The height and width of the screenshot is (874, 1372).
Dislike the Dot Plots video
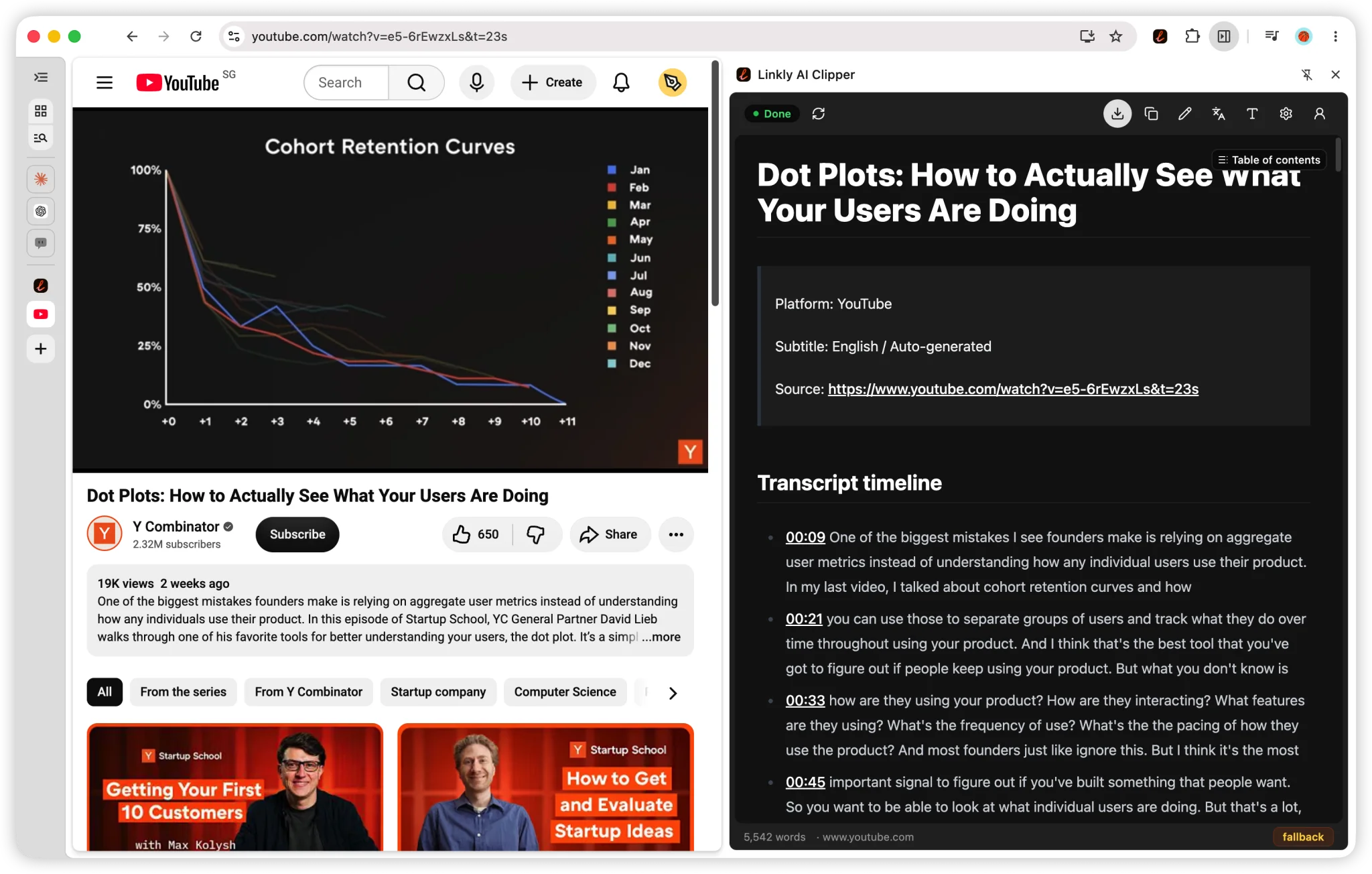pos(536,534)
